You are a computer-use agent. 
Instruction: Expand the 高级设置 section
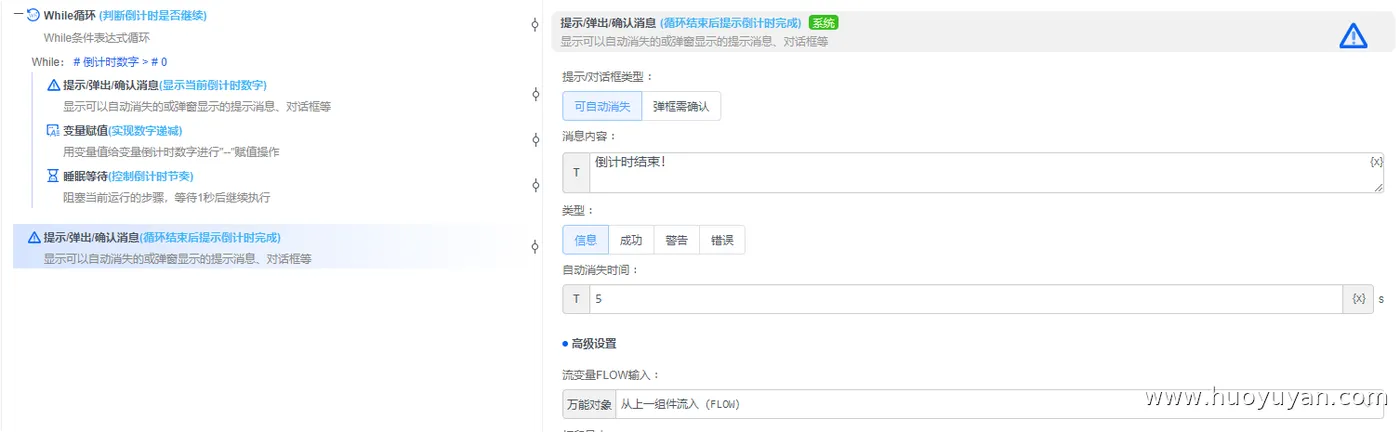click(590, 344)
